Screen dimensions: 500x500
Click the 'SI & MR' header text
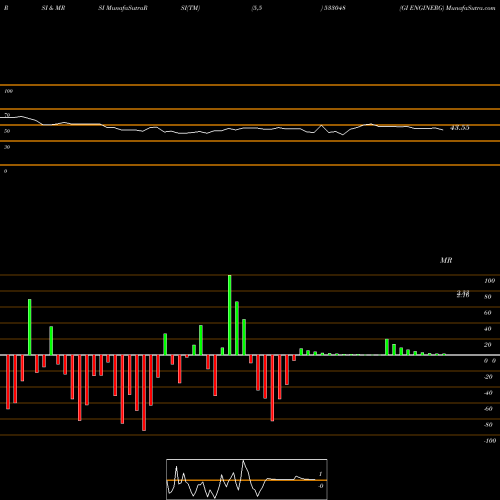click(x=53, y=8)
